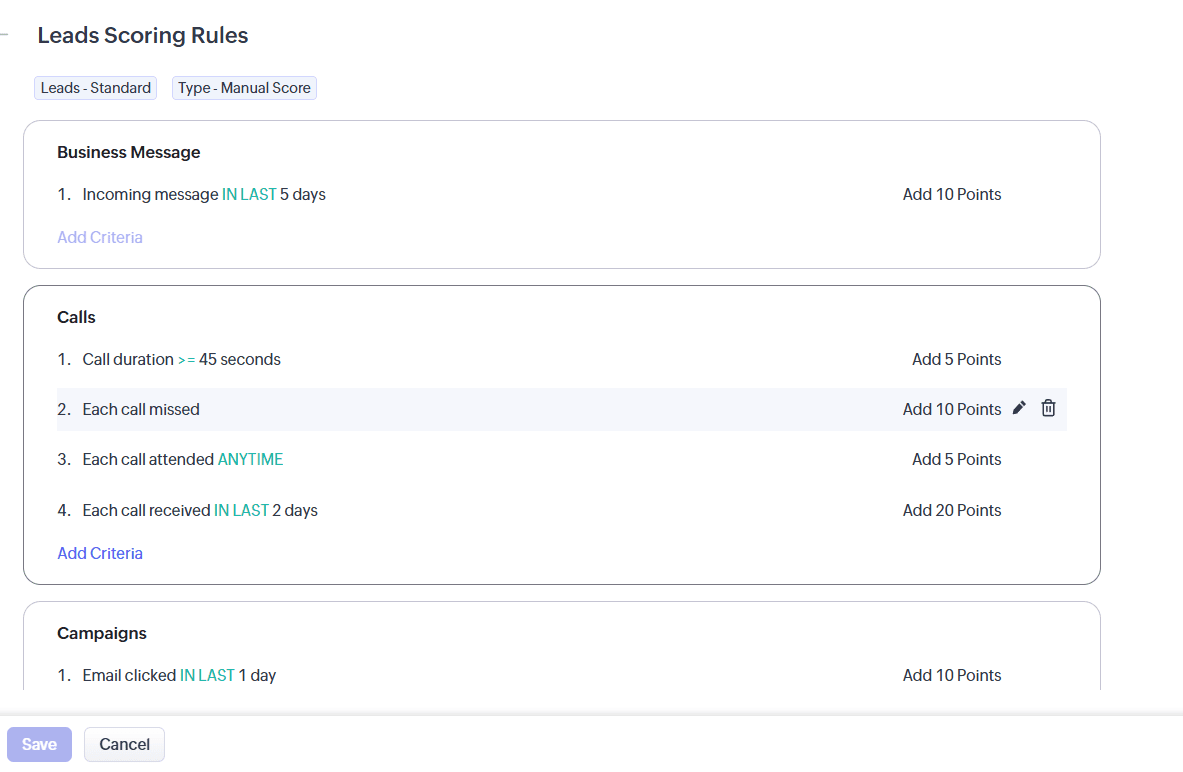Image resolution: width=1183 pixels, height=772 pixels.
Task: Click 'Add 10 Points' on Incoming message rule
Action: [951, 194]
